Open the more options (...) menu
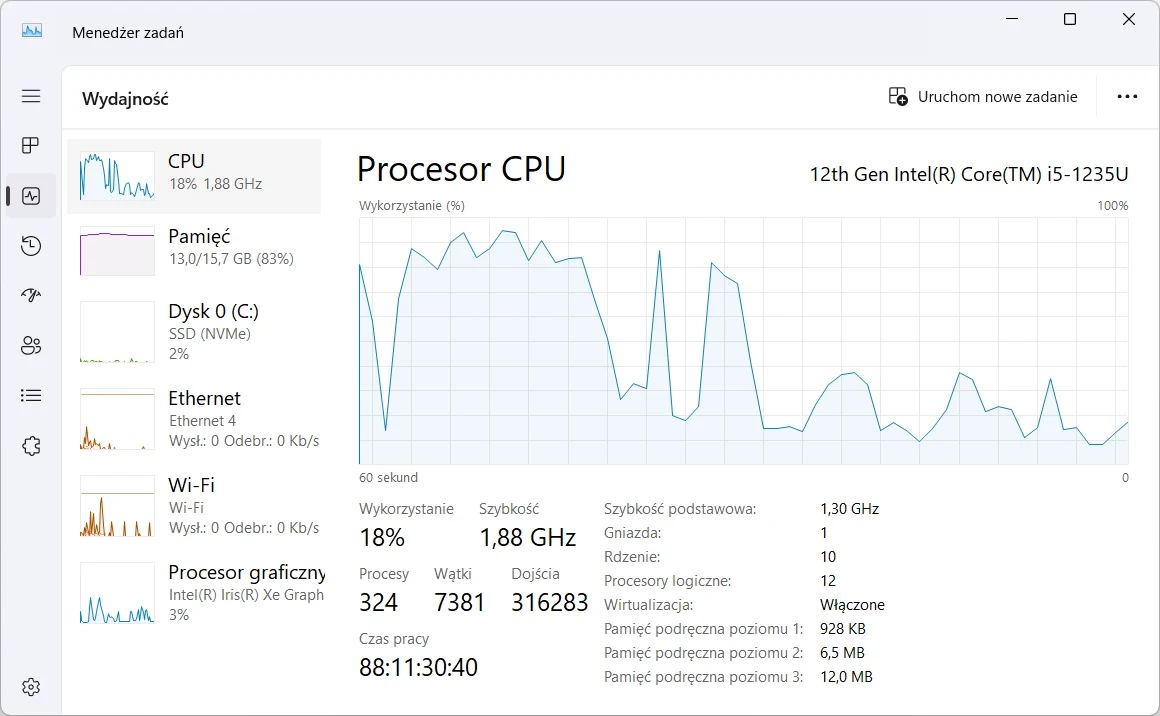The image size is (1160, 716). coord(1128,96)
